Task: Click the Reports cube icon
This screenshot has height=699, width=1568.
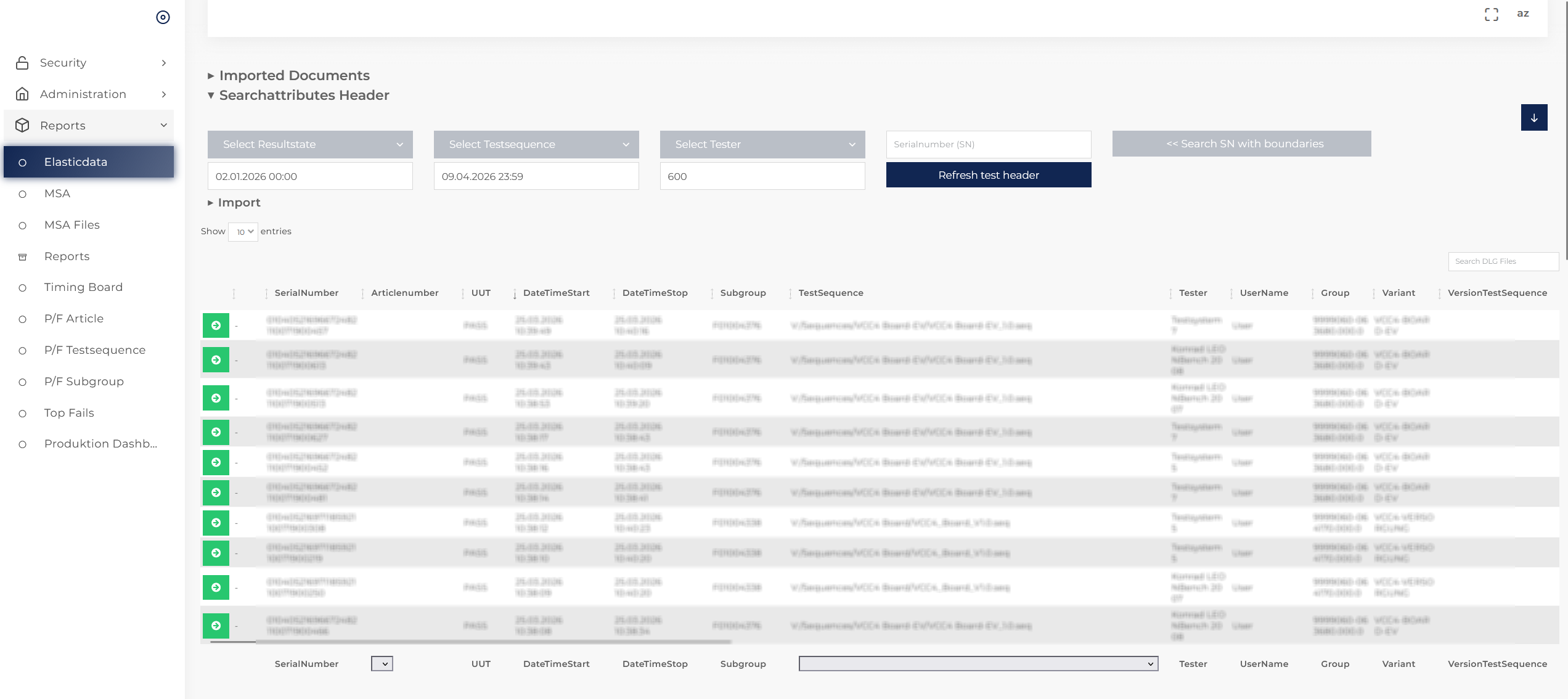Action: 22,126
